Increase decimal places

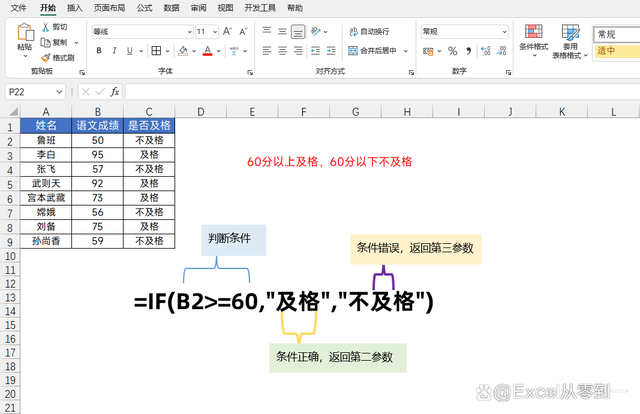[x=485, y=51]
